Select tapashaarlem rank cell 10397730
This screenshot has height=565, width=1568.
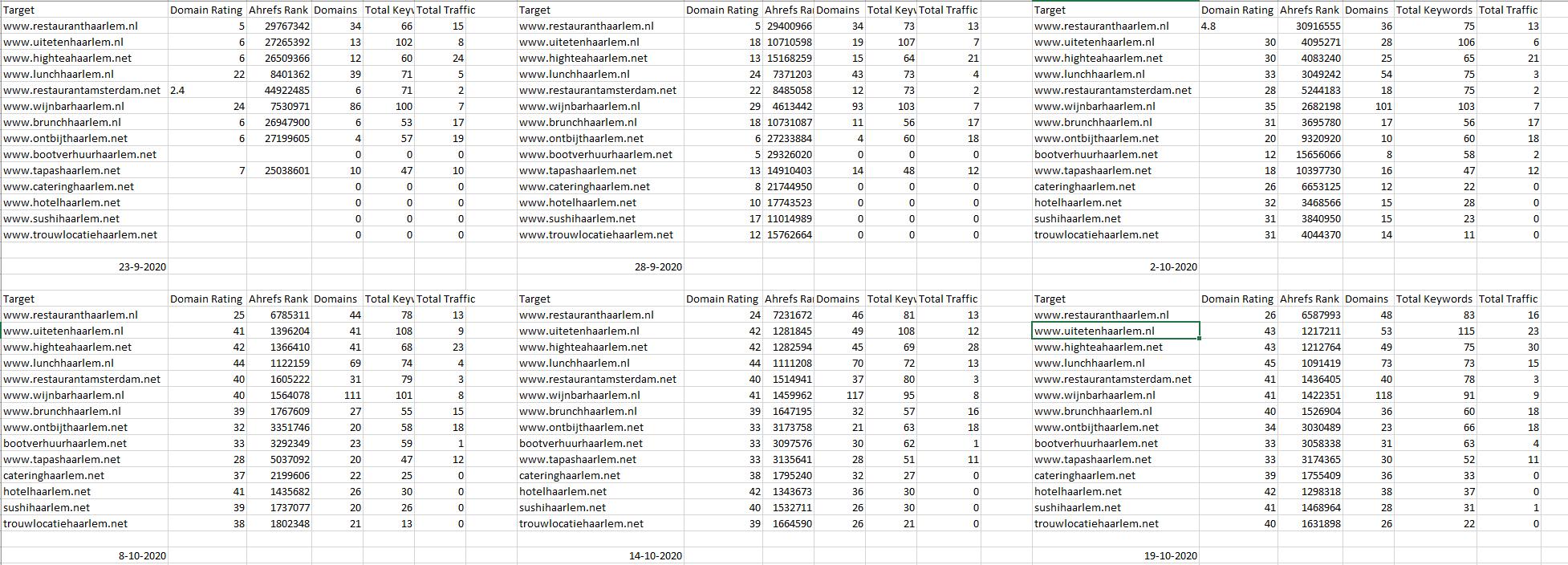pyautogui.click(x=1310, y=170)
